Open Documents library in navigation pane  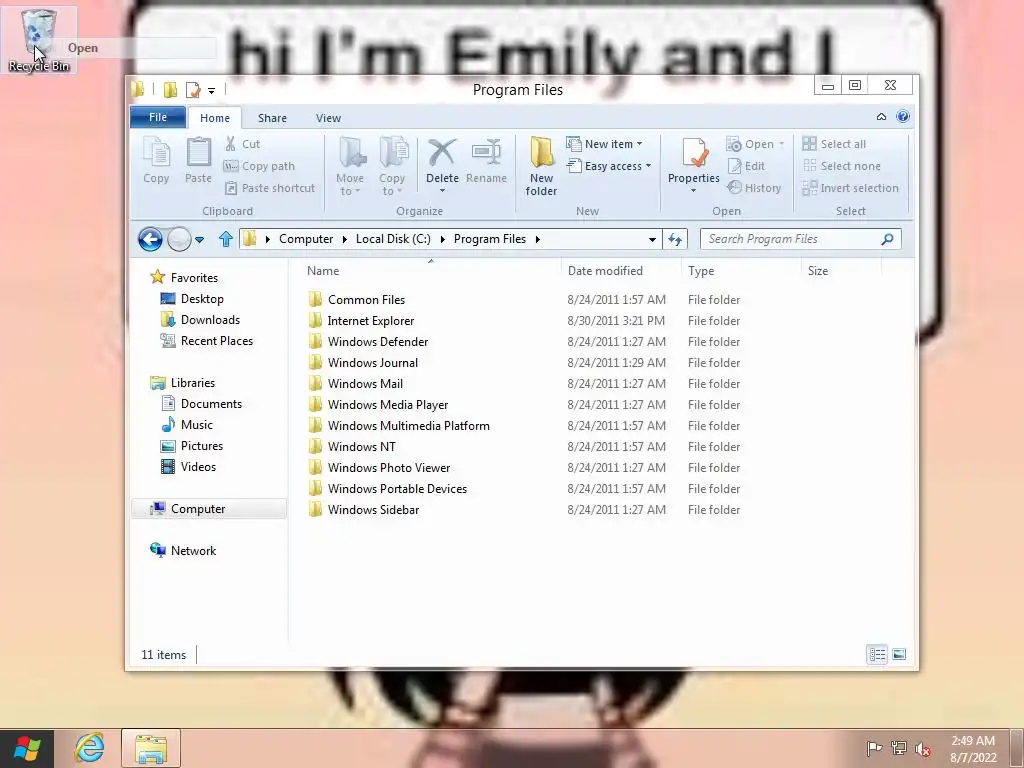click(x=211, y=404)
